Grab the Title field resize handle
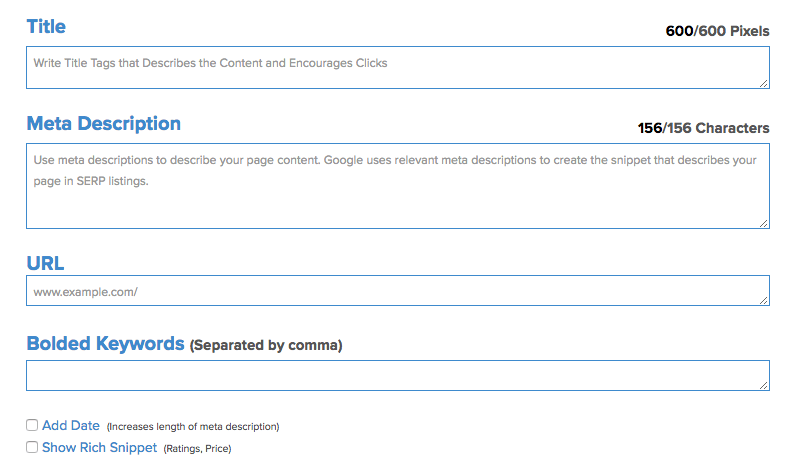This screenshot has width=809, height=473. [764, 84]
